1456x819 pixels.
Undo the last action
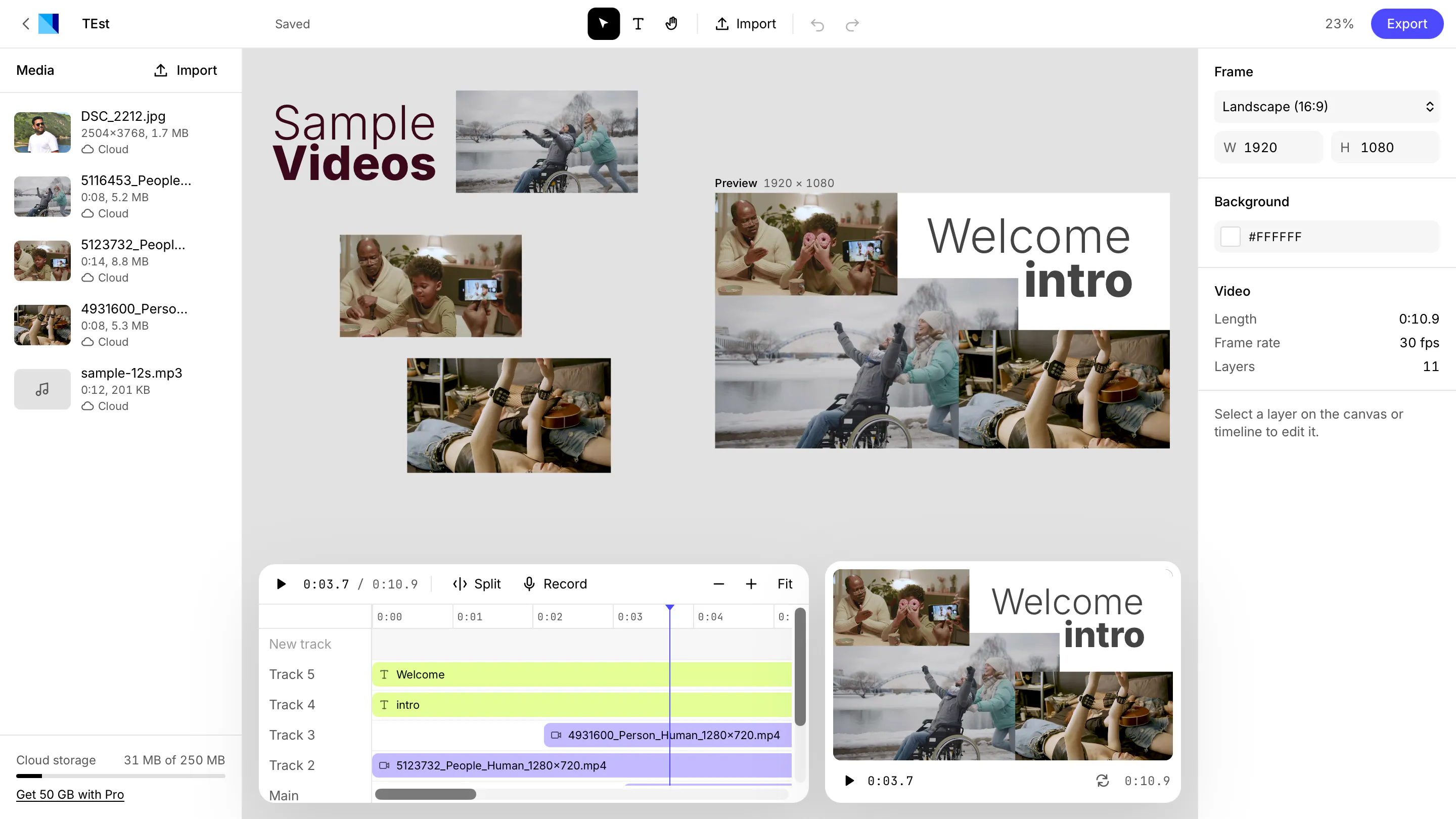[x=817, y=24]
